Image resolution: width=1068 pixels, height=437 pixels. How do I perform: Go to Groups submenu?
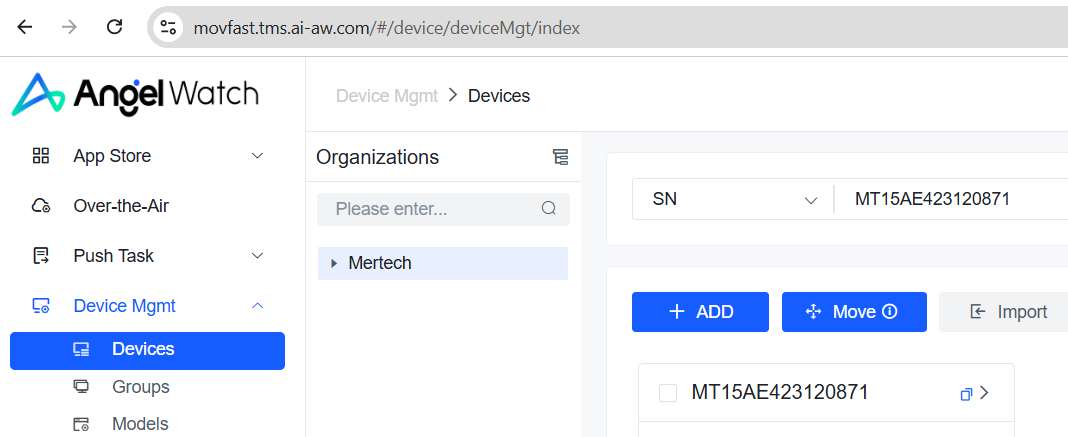[x=140, y=387]
